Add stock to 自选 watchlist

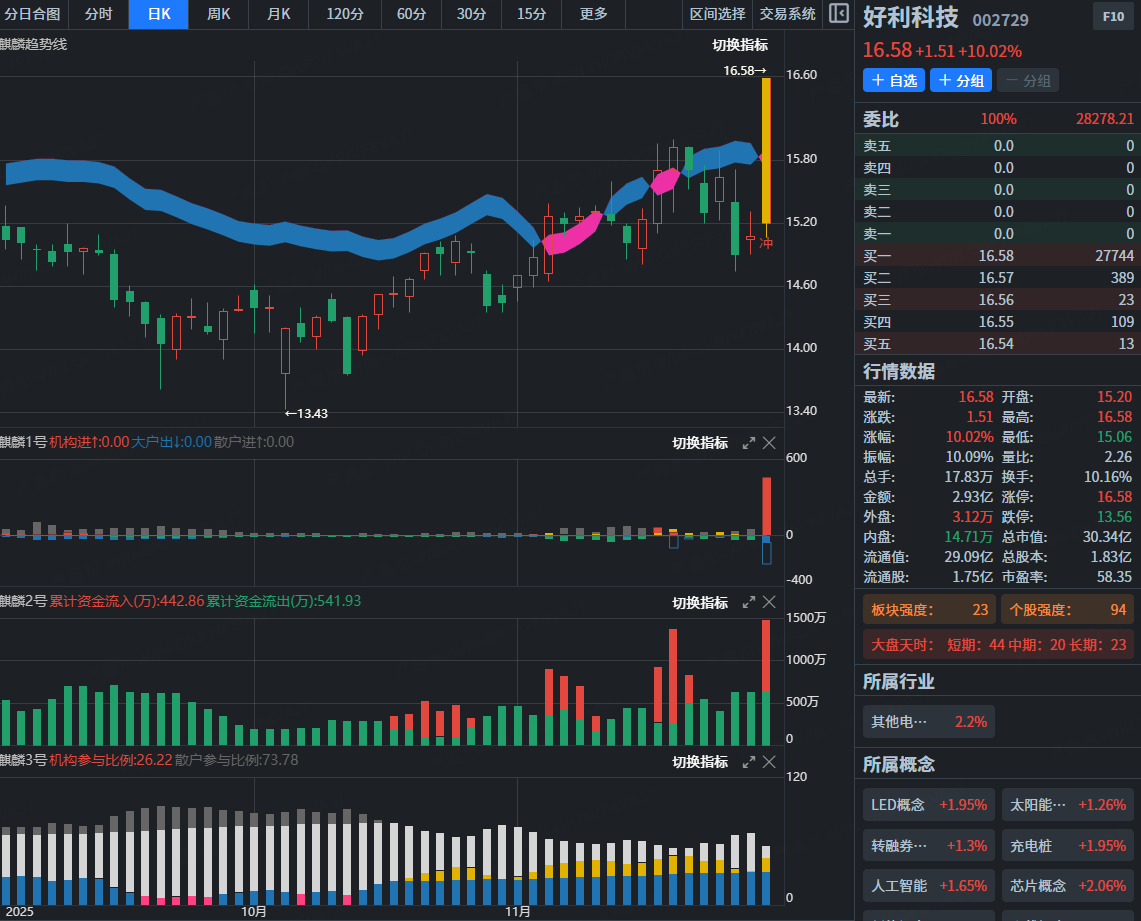[x=893, y=81]
